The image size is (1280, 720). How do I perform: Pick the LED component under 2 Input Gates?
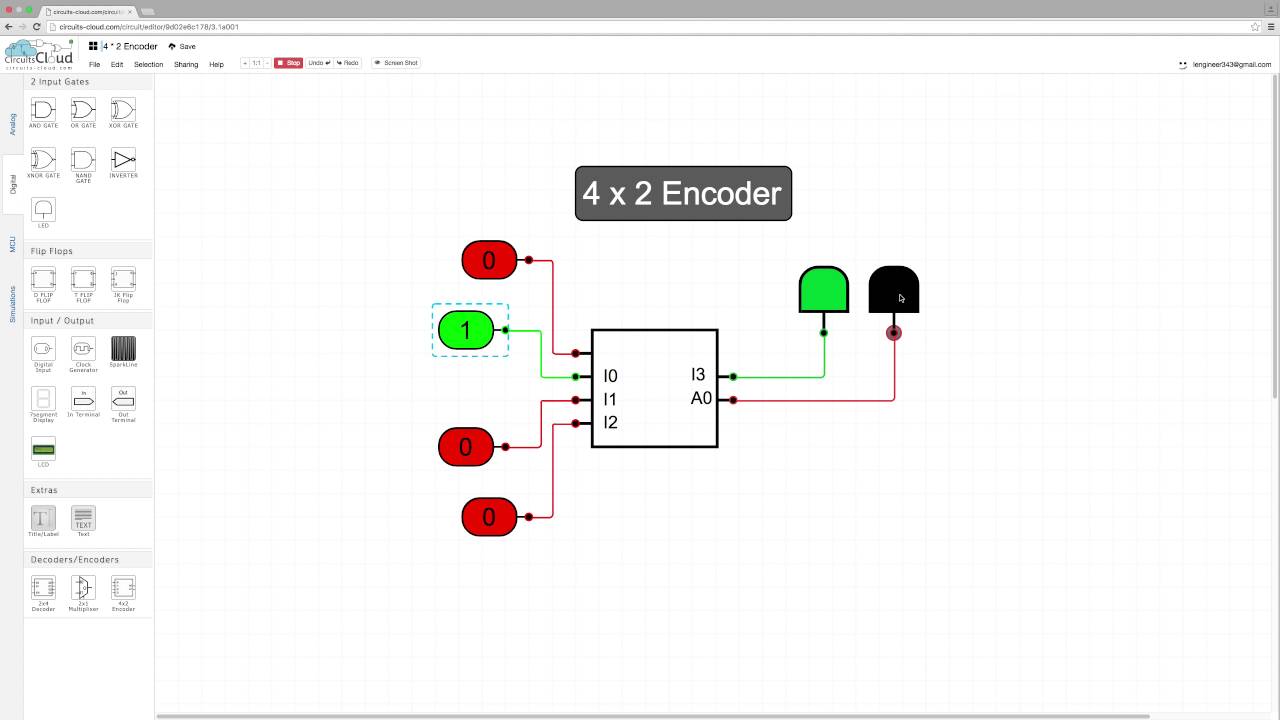(x=43, y=212)
